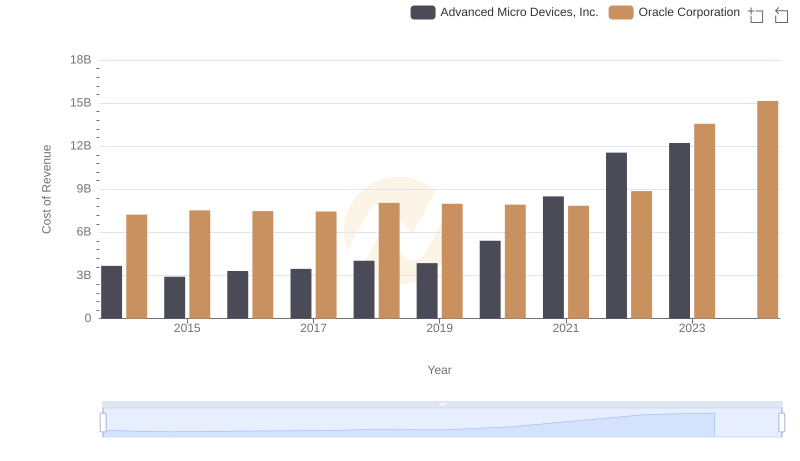Click the Year axis title
This screenshot has width=800, height=461.
click(439, 370)
